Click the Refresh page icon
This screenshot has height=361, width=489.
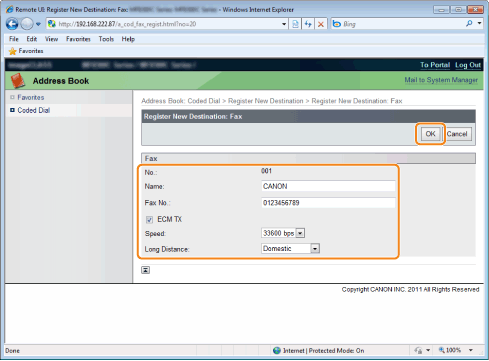pos(308,24)
